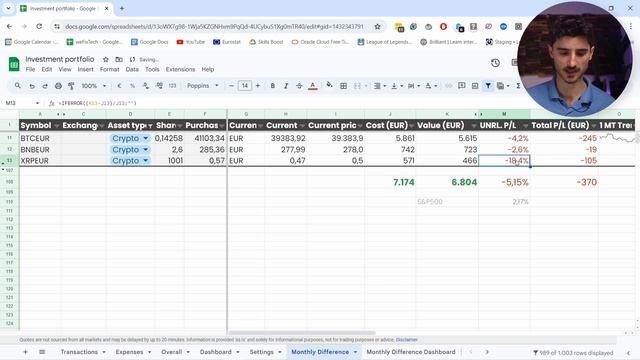
Task: Open Monthly Difference Dashboard sheet tab
Action: pyautogui.click(x=411, y=352)
